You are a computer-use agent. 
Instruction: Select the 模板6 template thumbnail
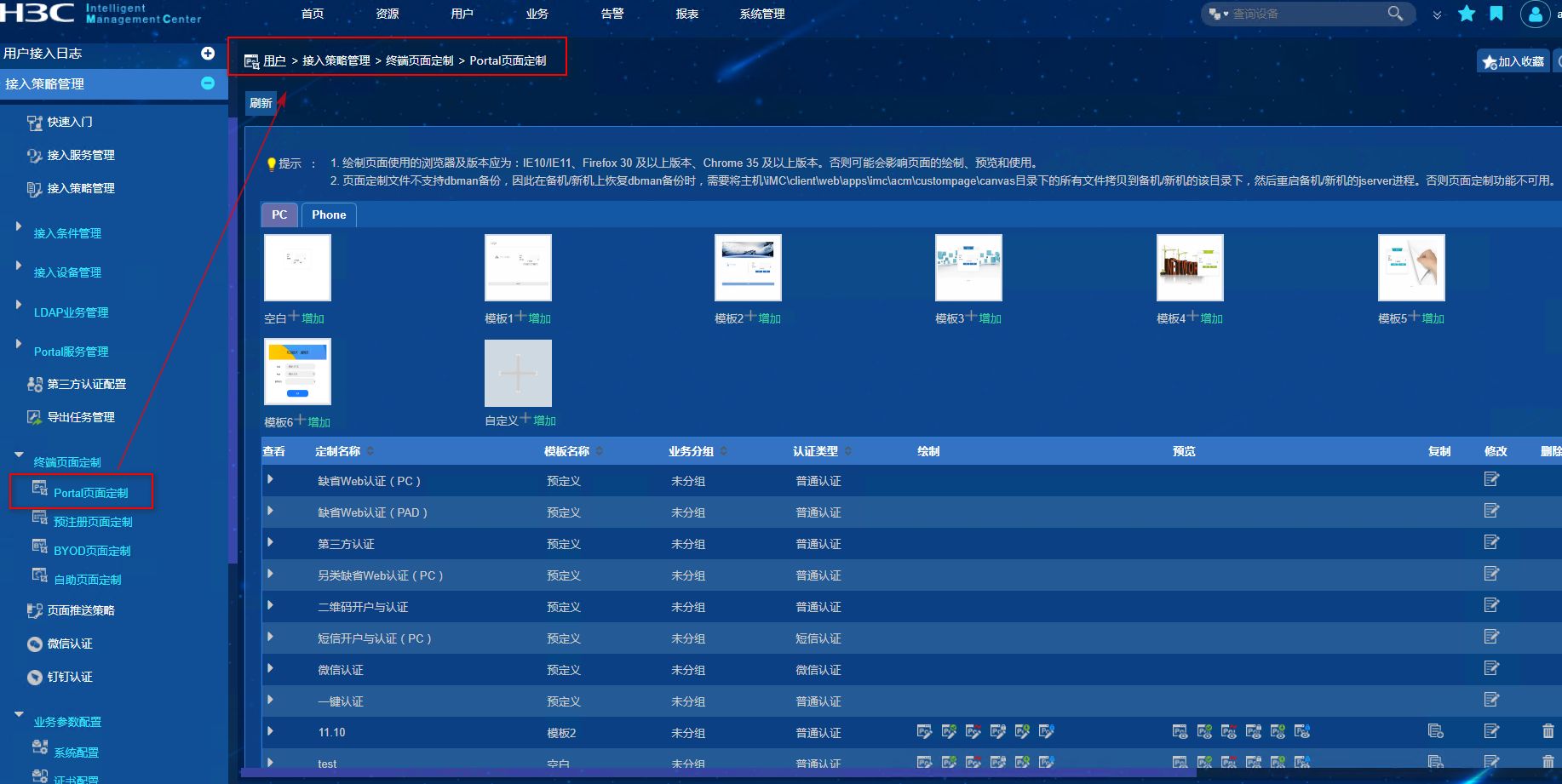pyautogui.click(x=297, y=372)
